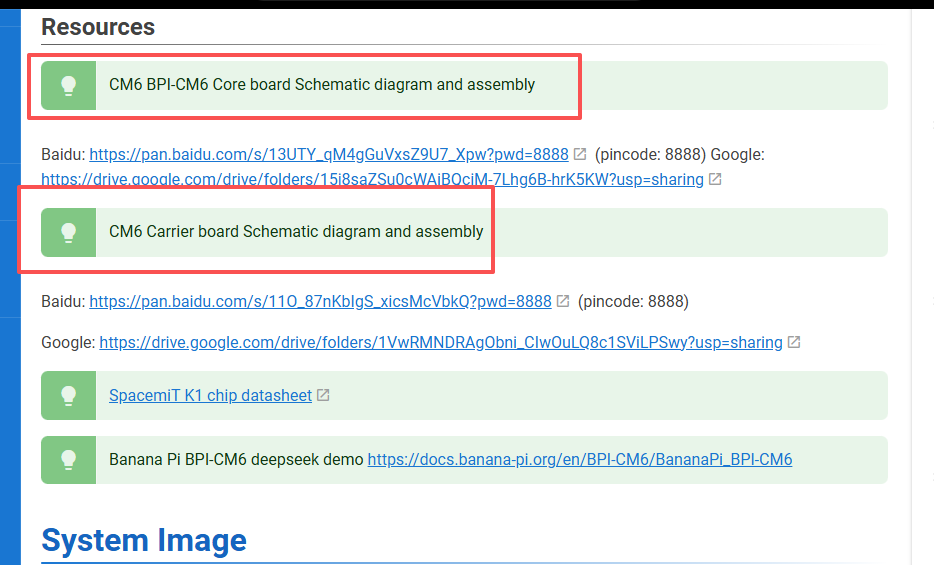934x565 pixels.
Task: Click lightbulb icon next to SpacemiT K1 datasheet
Action: point(68,395)
